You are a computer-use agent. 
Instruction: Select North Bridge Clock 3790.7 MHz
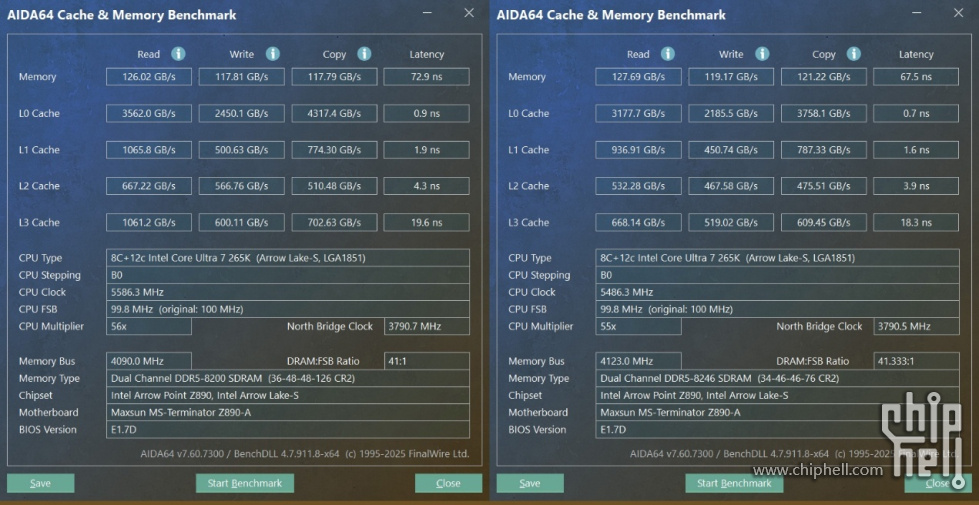click(x=426, y=326)
